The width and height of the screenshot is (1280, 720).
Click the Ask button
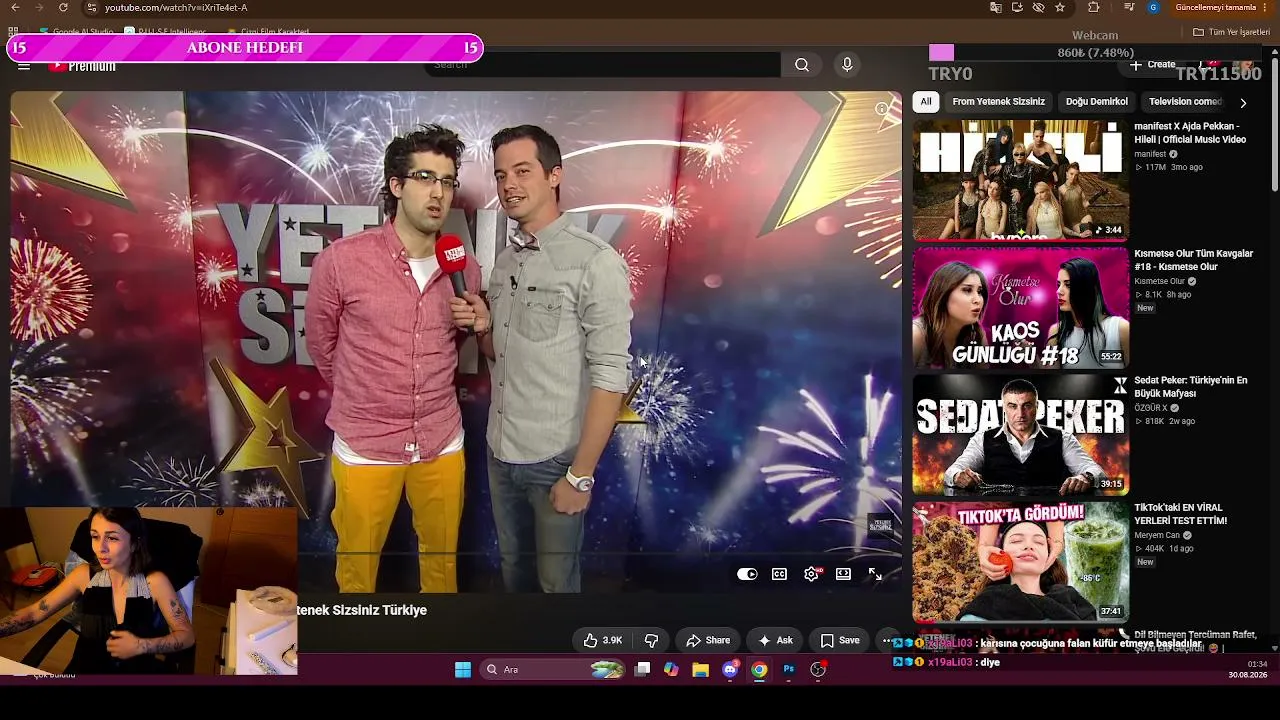776,640
